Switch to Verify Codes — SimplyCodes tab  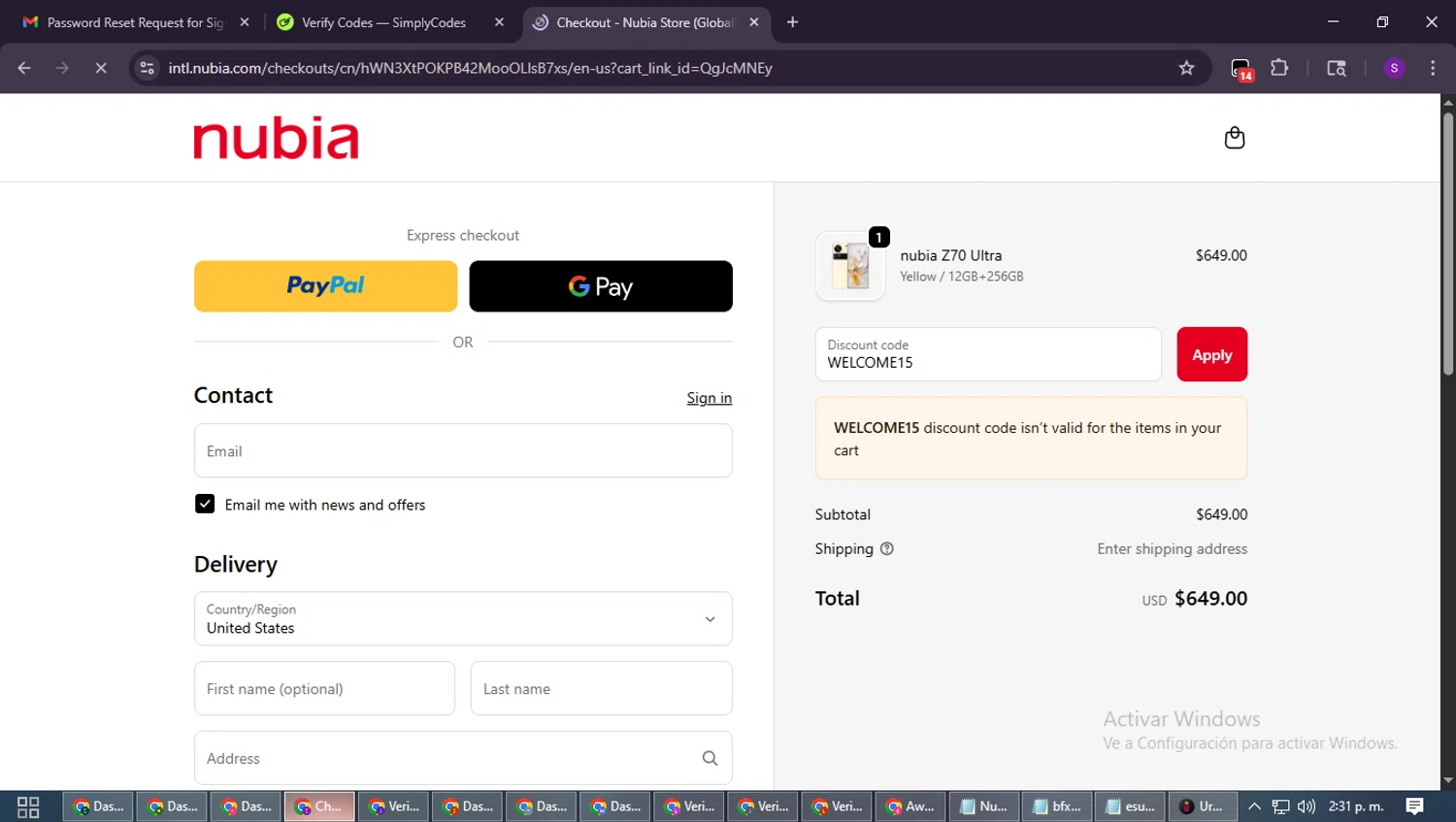point(383,22)
